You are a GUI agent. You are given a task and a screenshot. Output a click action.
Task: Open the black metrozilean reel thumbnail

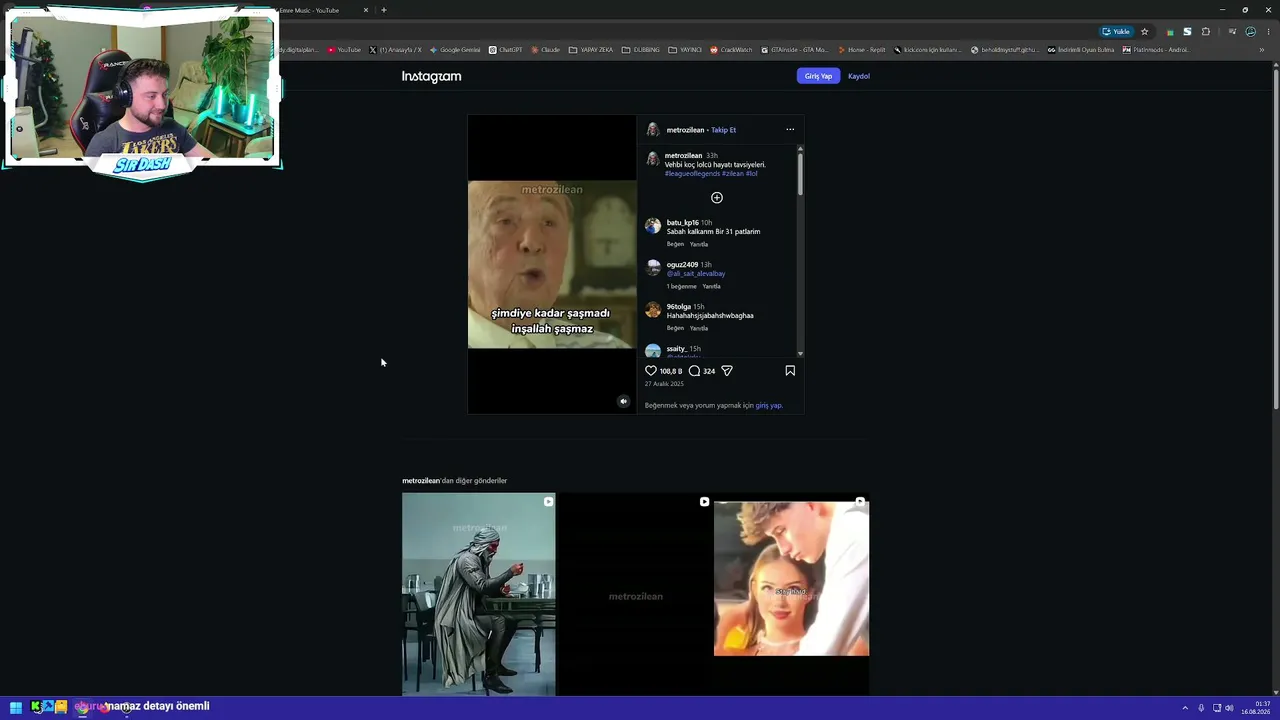tap(635, 594)
